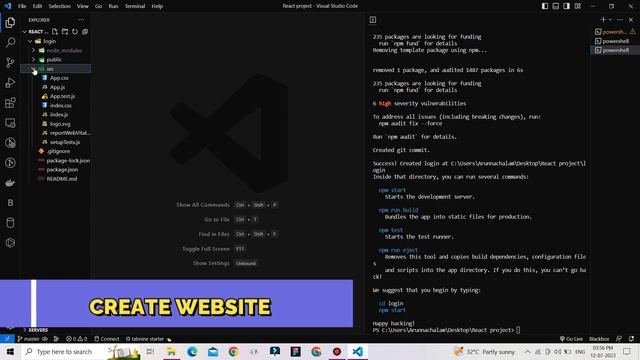Click master branch in status bar
The height and width of the screenshot is (360, 640).
(x=29, y=339)
